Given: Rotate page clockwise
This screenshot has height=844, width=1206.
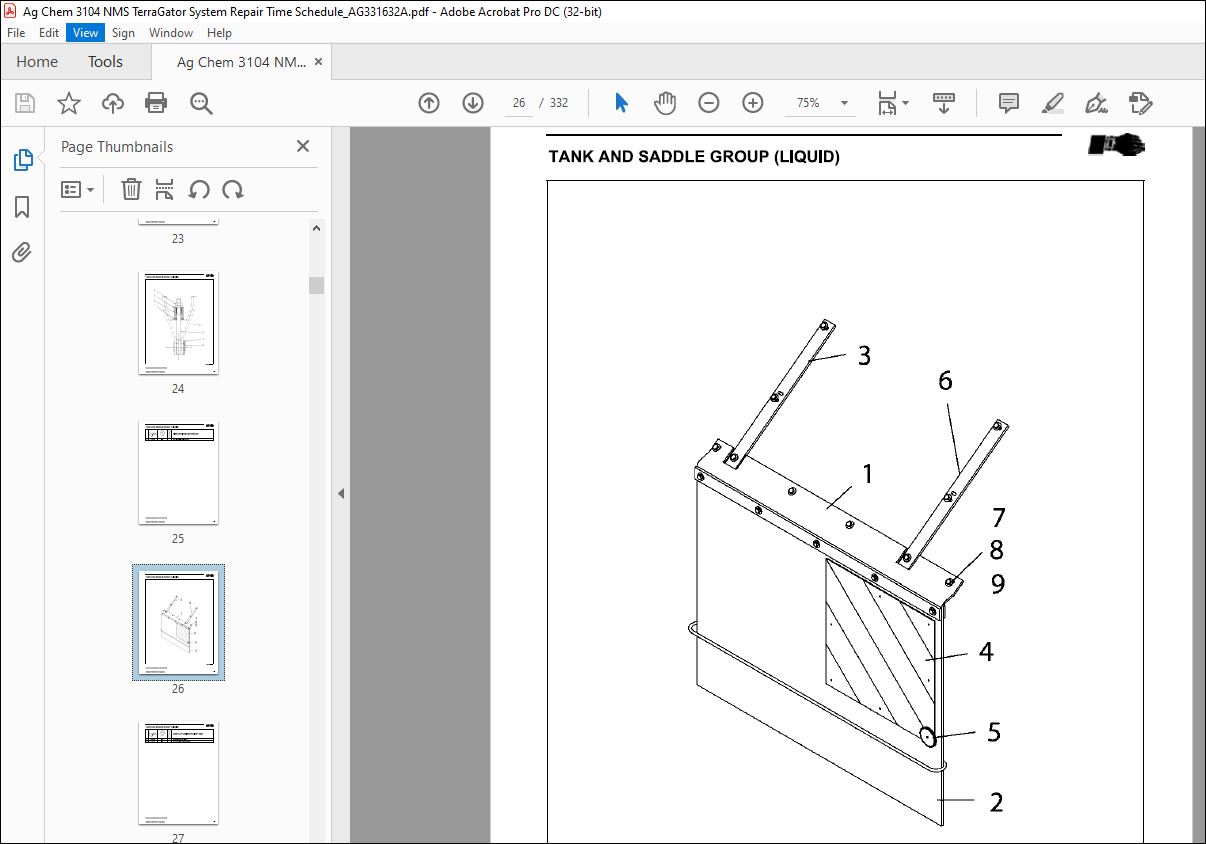Looking at the screenshot, I should 233,189.
